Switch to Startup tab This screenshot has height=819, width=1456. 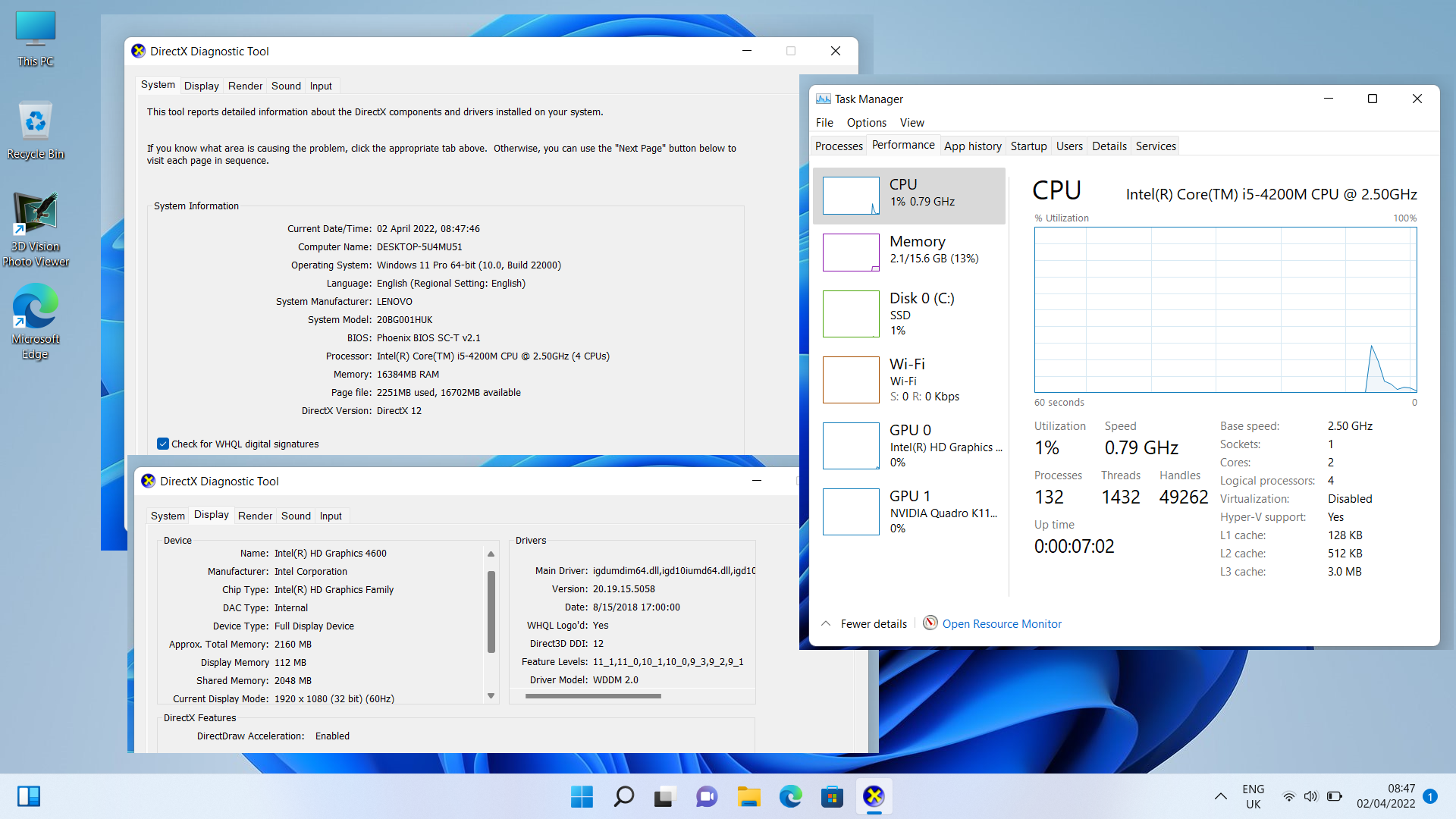[x=1028, y=146]
